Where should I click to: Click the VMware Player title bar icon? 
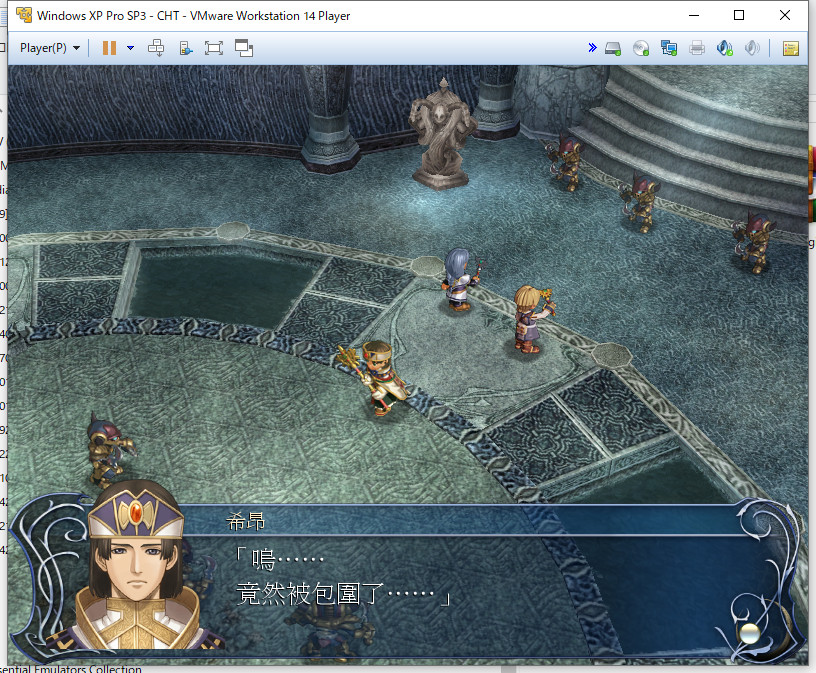tap(24, 15)
